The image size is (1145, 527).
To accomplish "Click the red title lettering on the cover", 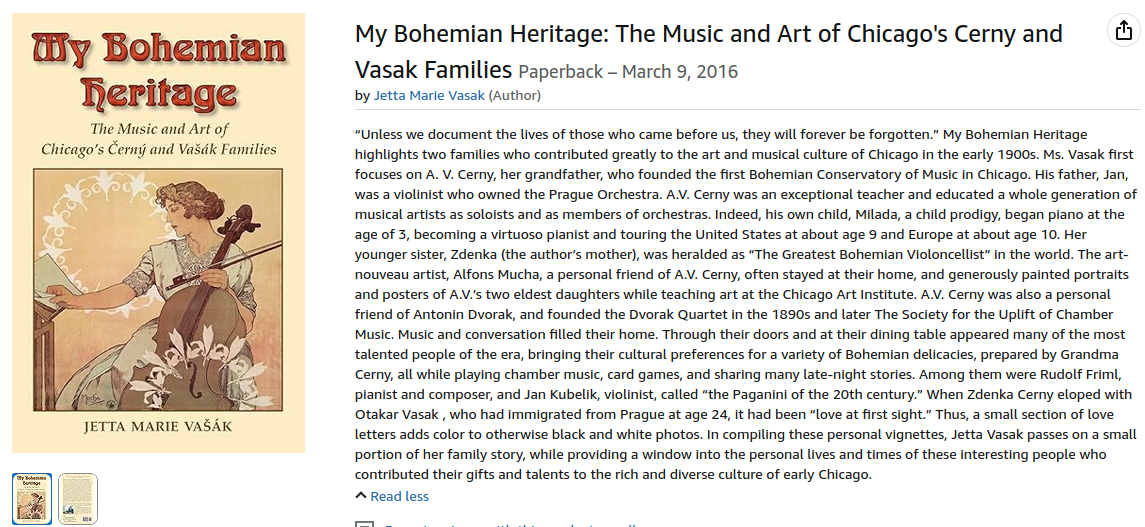I will (159, 70).
